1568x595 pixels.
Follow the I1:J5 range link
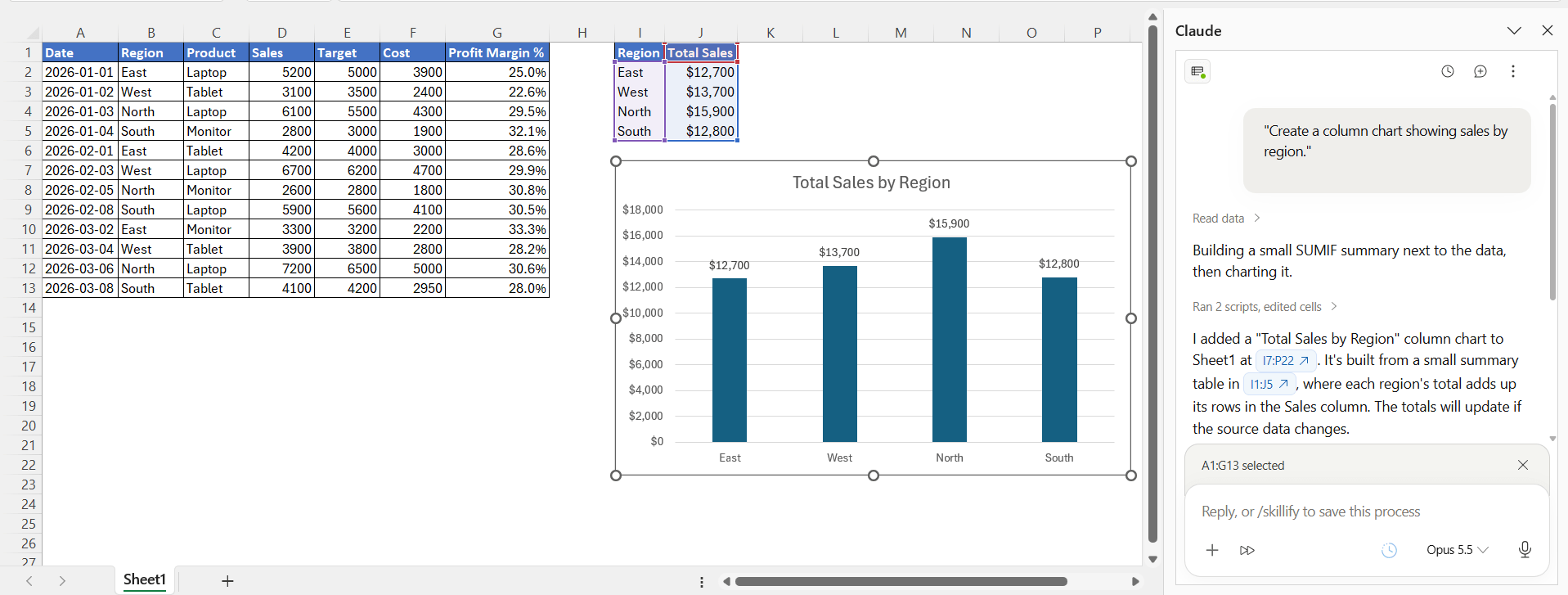[x=1269, y=384]
